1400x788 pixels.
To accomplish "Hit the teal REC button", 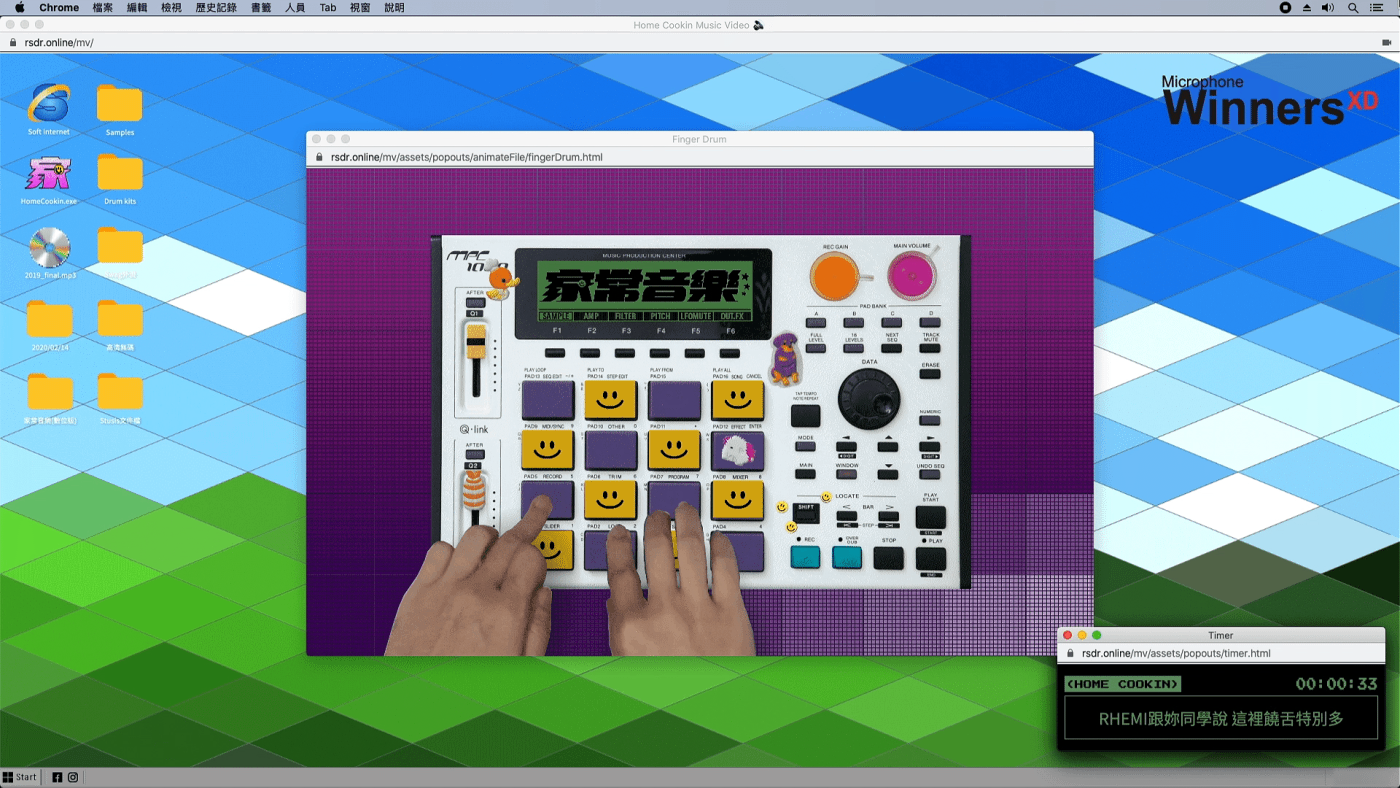I will point(805,557).
